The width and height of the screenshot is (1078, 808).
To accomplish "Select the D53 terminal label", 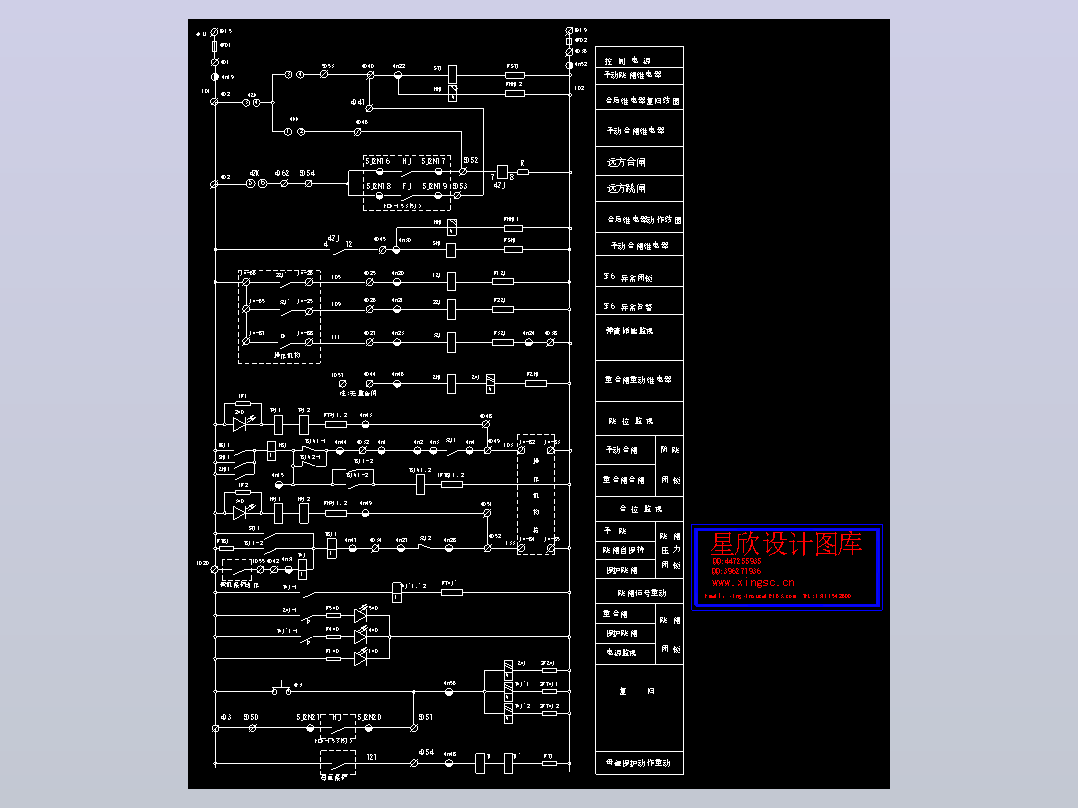I will point(461,186).
